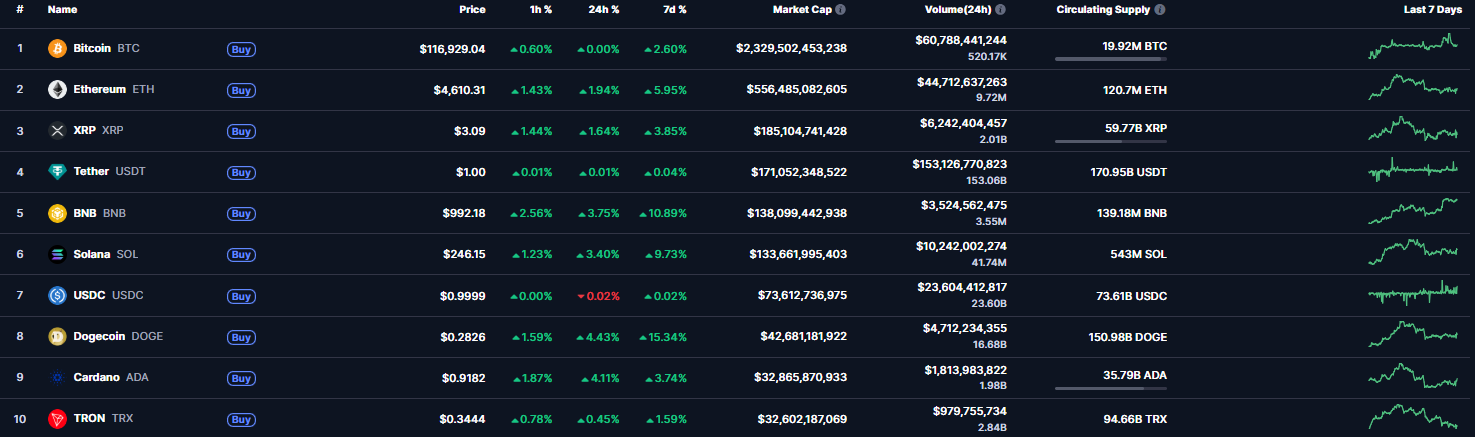1475x437 pixels.
Task: Click the Ethereum coin logo
Action: tap(57, 89)
